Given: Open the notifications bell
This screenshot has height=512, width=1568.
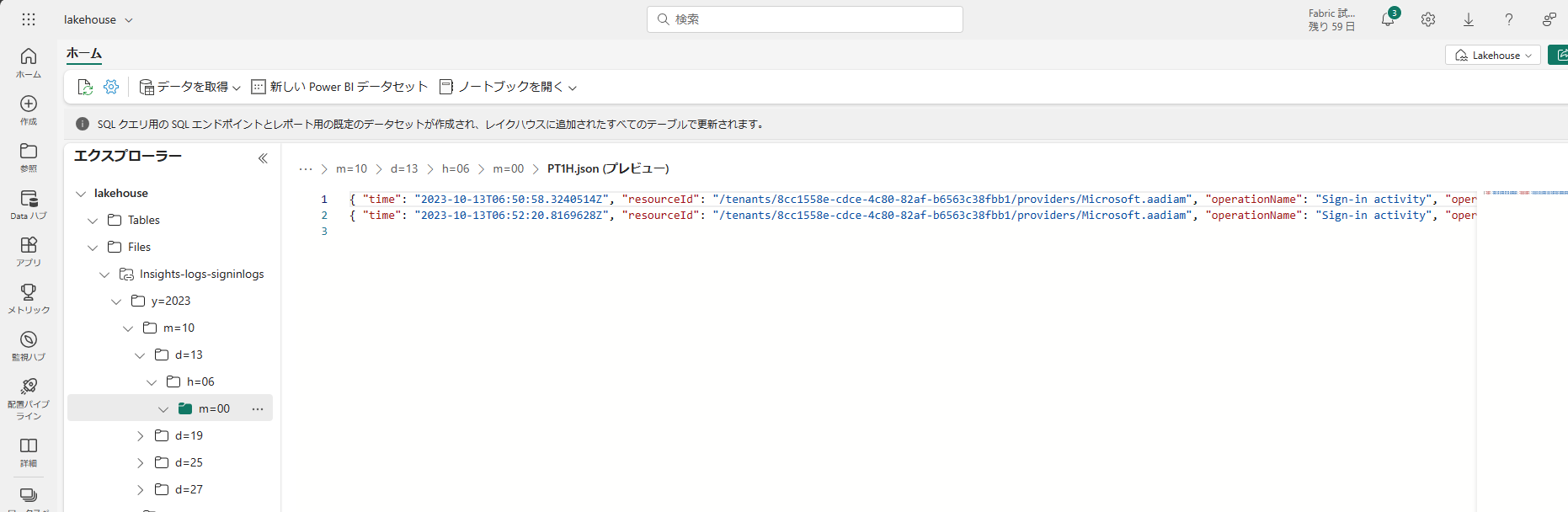Looking at the screenshot, I should (1388, 19).
